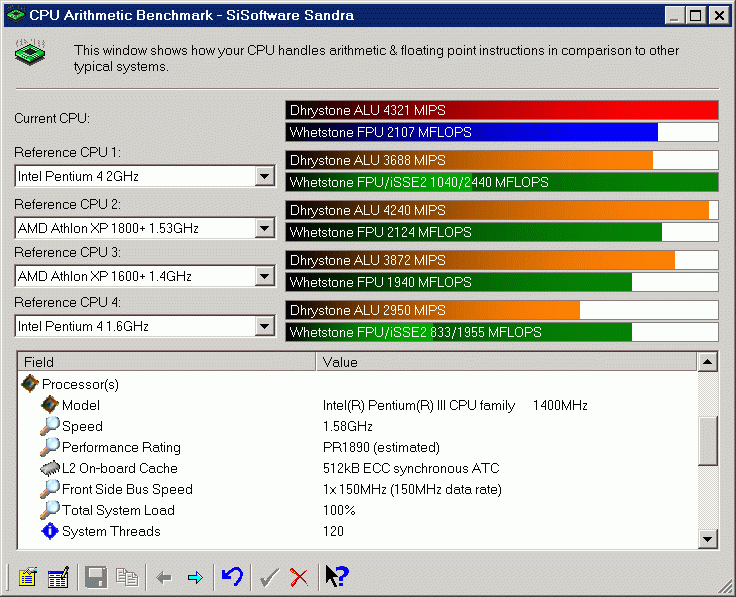Click the magnifier icon beside Total System Load

[x=50, y=510]
